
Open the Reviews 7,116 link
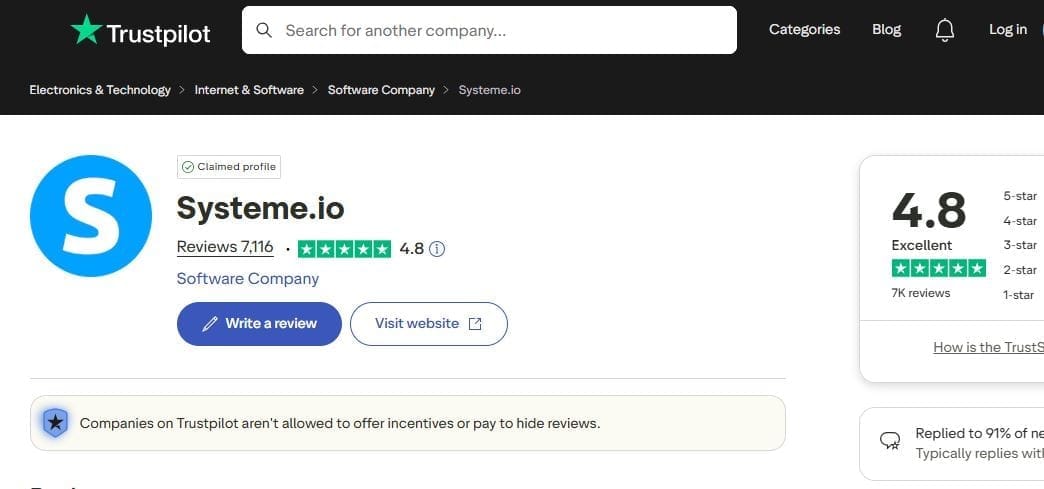[225, 247]
